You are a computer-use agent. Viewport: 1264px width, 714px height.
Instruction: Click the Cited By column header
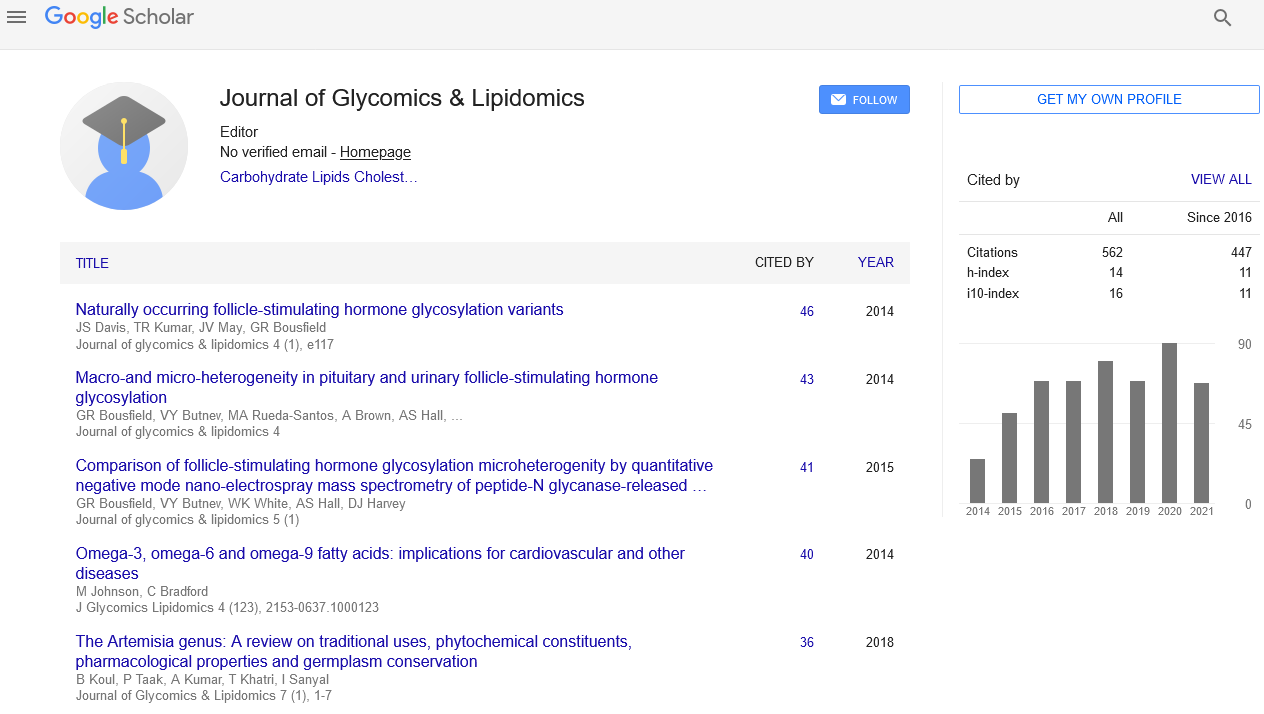(783, 262)
